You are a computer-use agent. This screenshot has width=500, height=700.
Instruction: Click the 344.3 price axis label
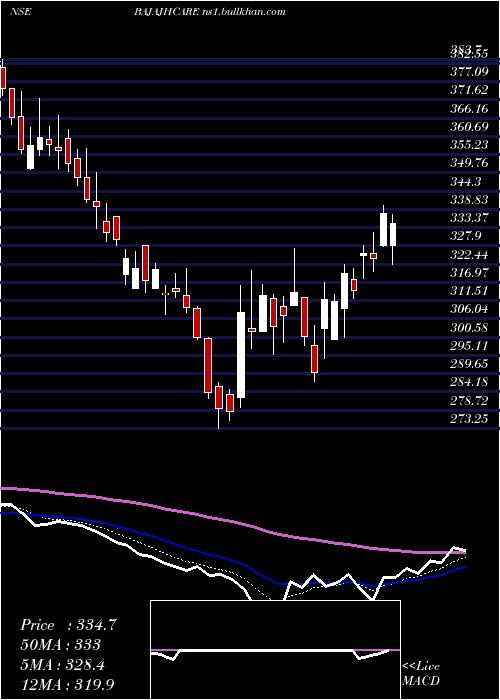click(x=468, y=181)
